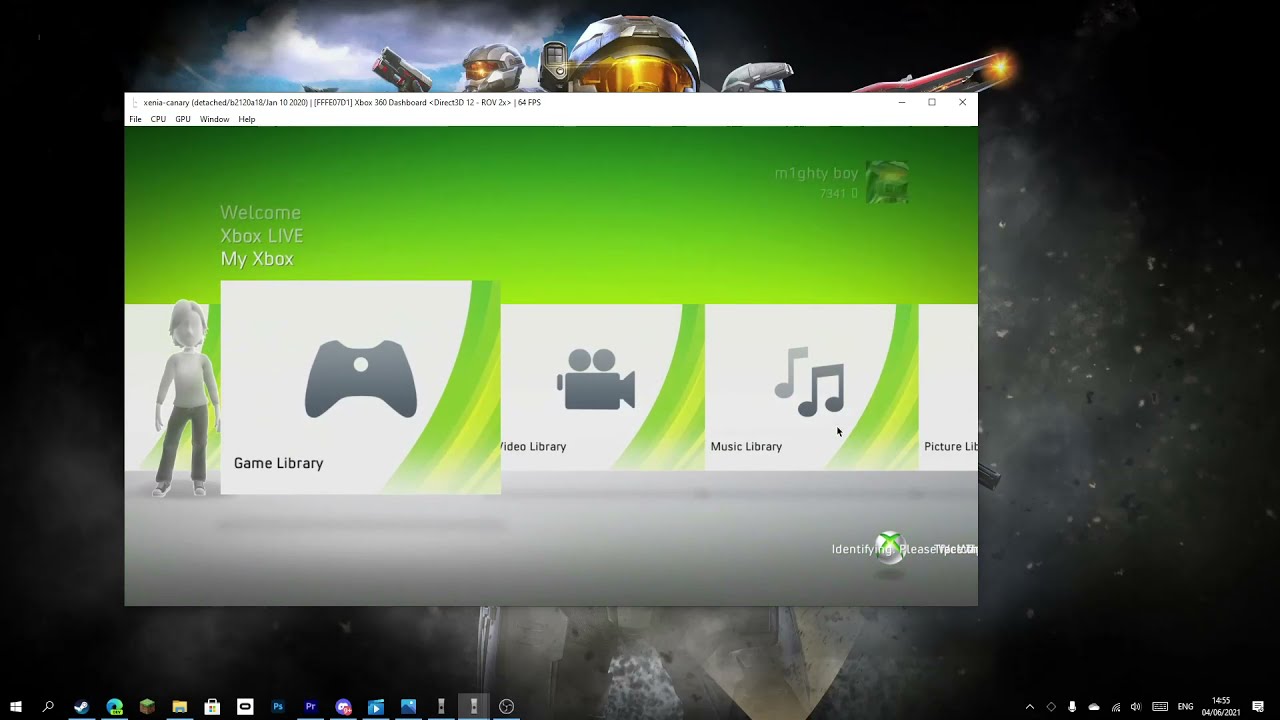Select the avatar figure
This screenshot has height=720, width=1280.
point(186,397)
